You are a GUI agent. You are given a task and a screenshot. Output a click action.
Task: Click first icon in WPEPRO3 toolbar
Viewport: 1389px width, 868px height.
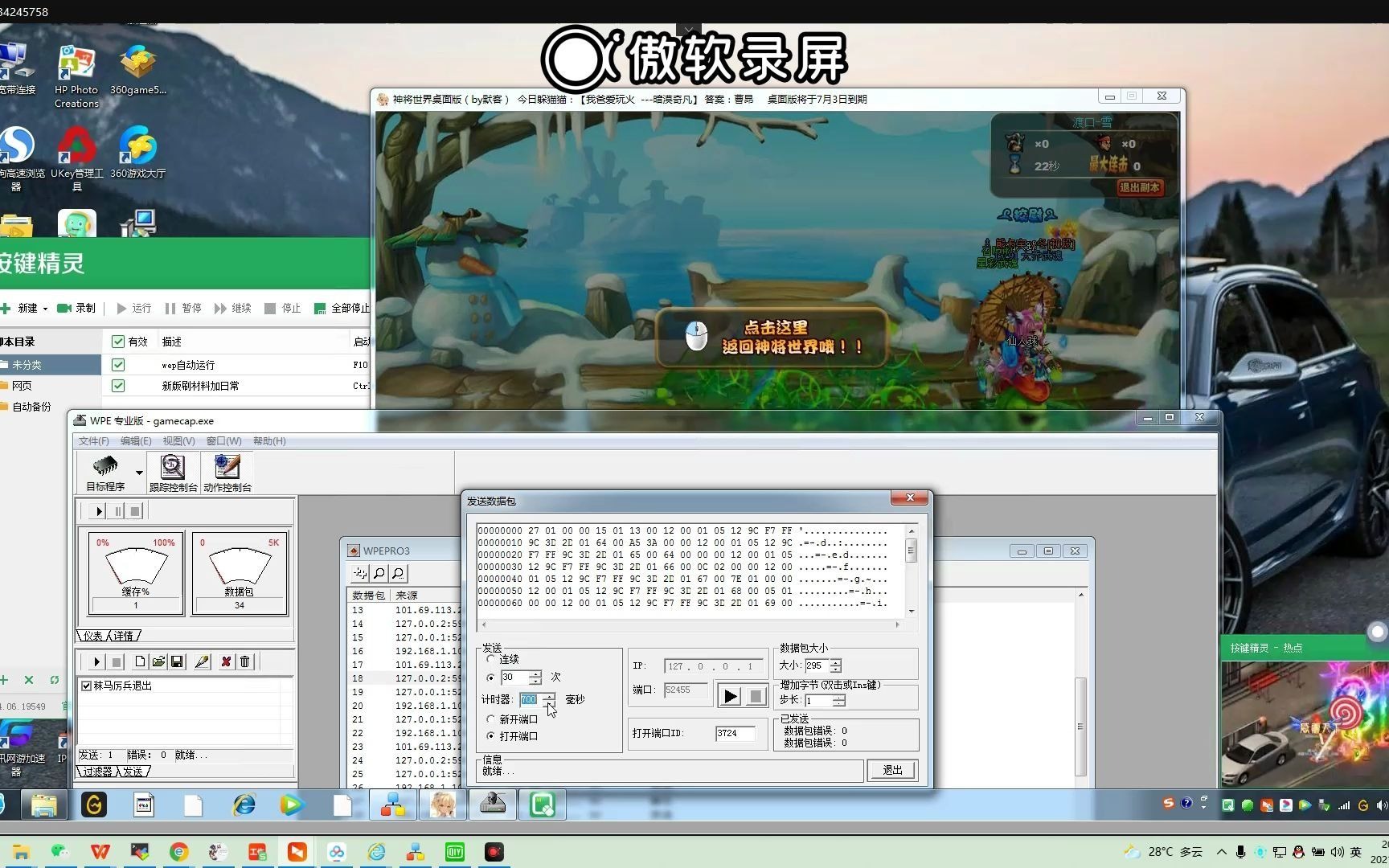click(360, 573)
